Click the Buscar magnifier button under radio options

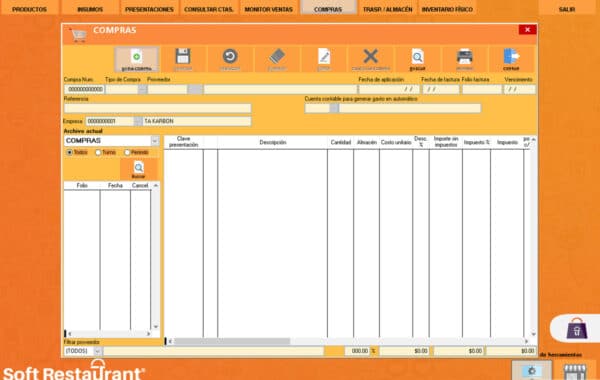click(x=139, y=170)
